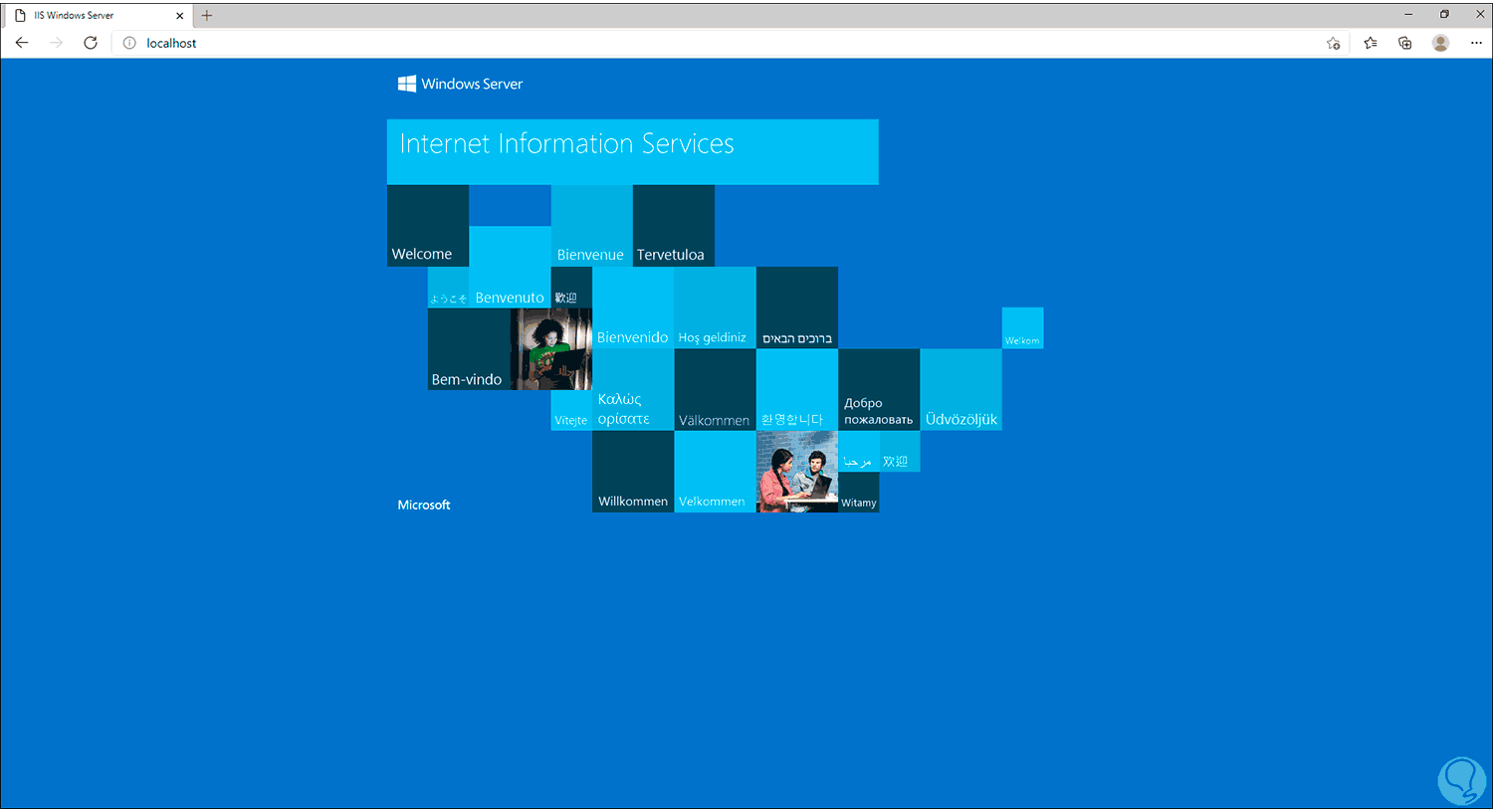The image size is (1493, 812).
Task: Click the Willkommen tile
Action: click(x=633, y=472)
